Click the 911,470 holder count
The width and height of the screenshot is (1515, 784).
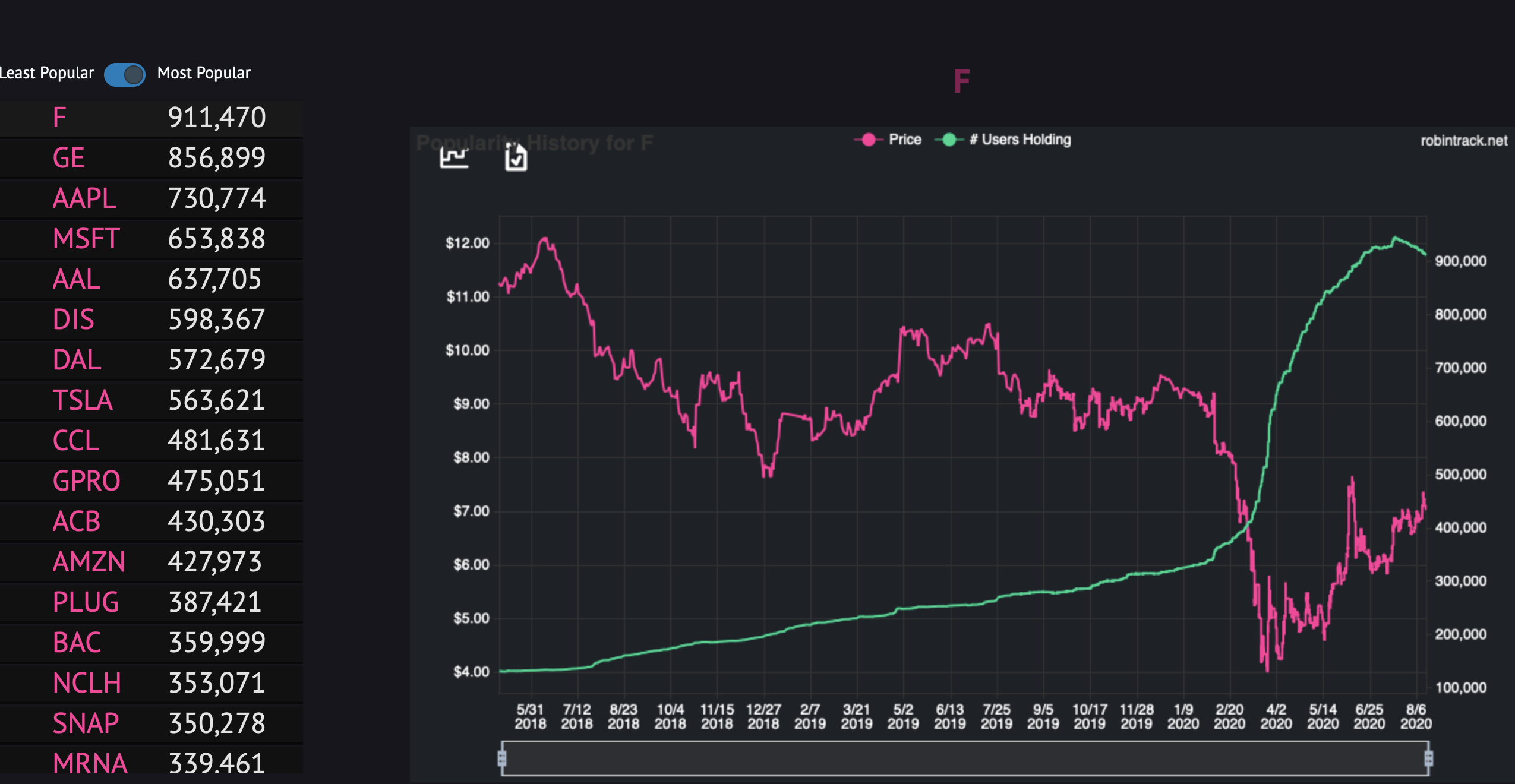[x=217, y=118]
